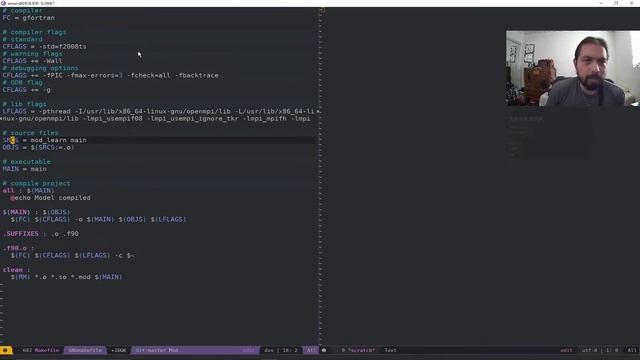Click the Git:master version control indicator

click(x=156, y=350)
